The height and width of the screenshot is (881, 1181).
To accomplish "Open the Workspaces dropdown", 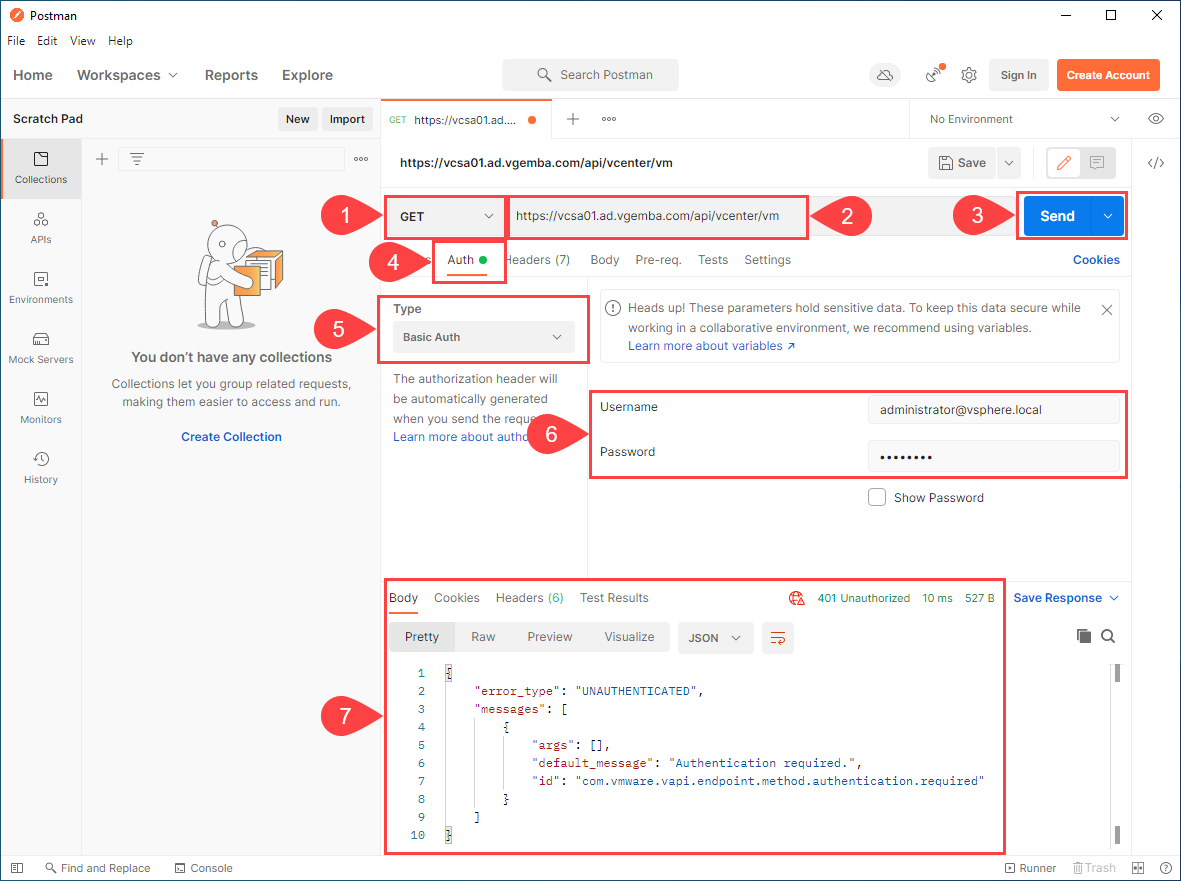I will (127, 75).
